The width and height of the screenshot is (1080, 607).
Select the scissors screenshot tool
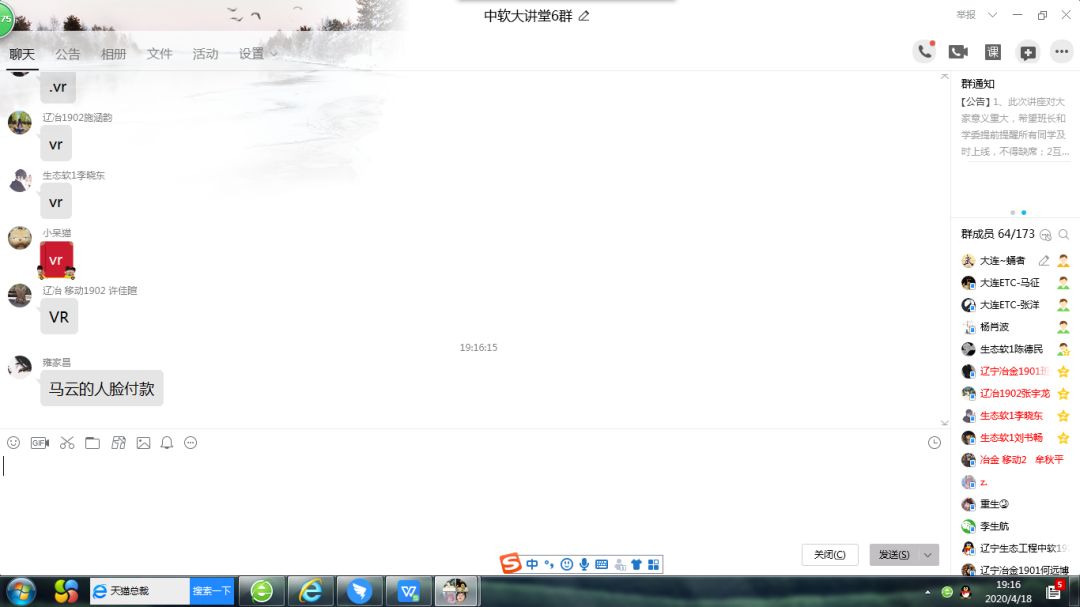pyautogui.click(x=67, y=443)
